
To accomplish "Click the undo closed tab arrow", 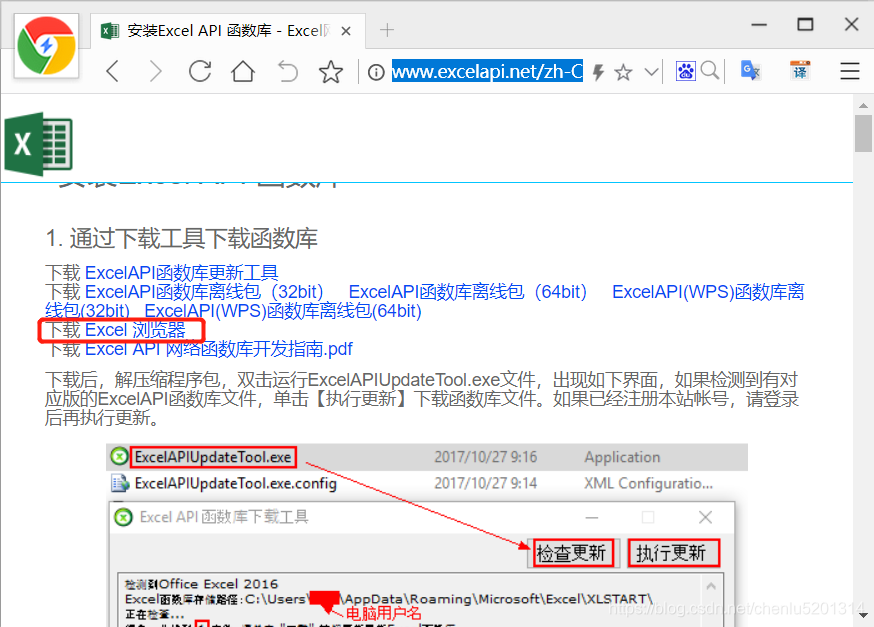I will pos(288,71).
